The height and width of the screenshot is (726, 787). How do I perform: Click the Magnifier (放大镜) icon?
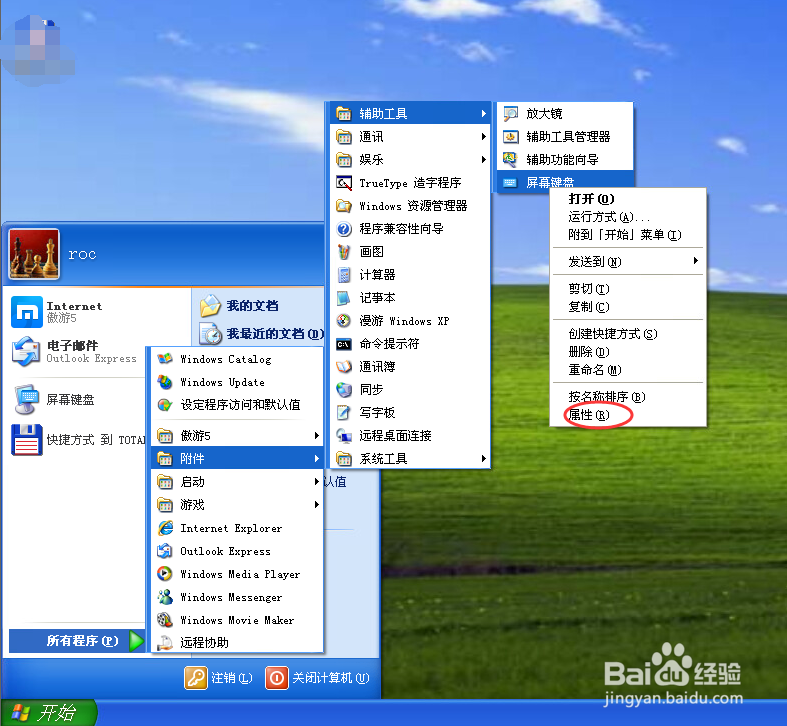511,113
